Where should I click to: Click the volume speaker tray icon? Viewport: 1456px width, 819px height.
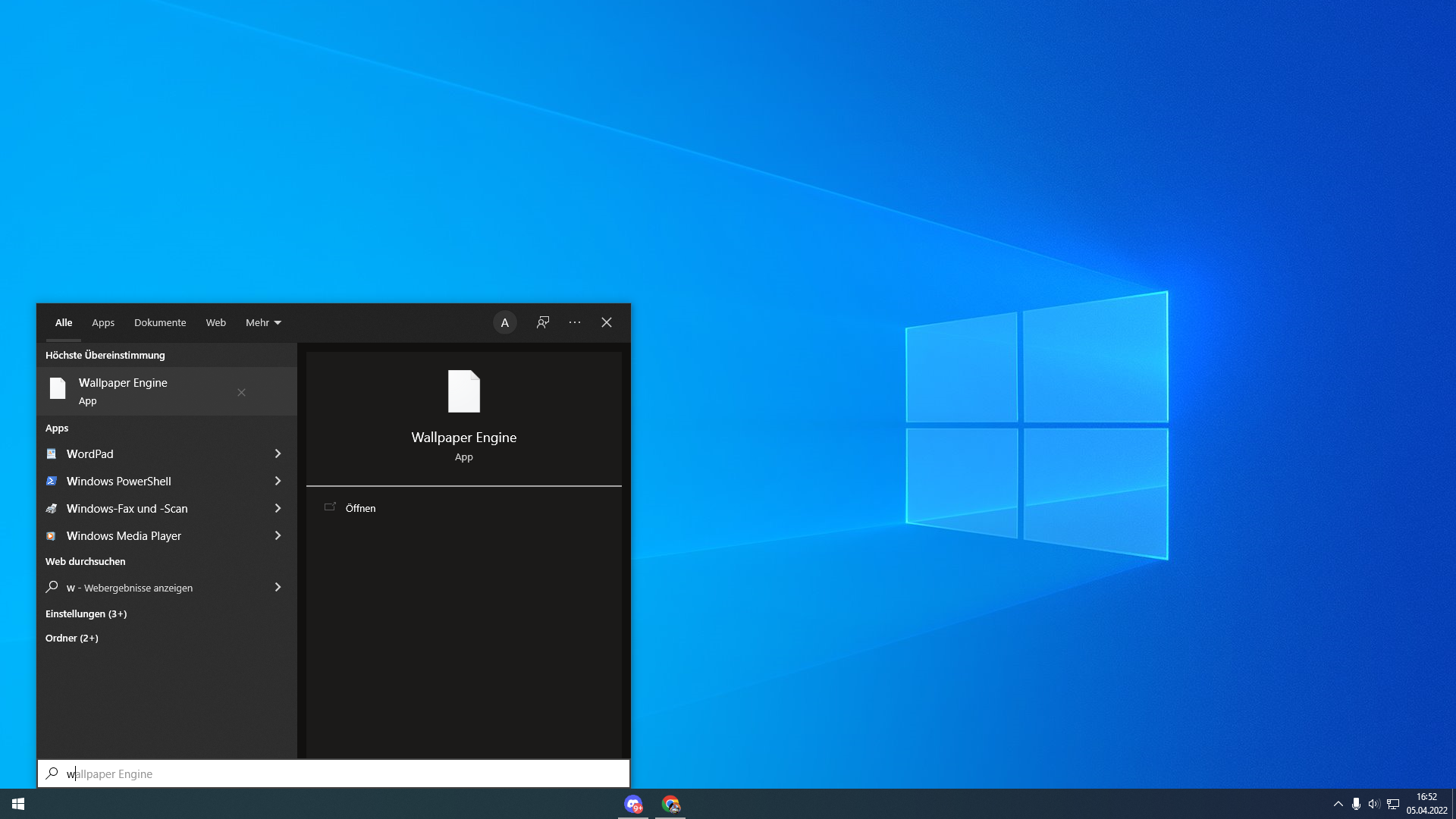[x=1373, y=804]
